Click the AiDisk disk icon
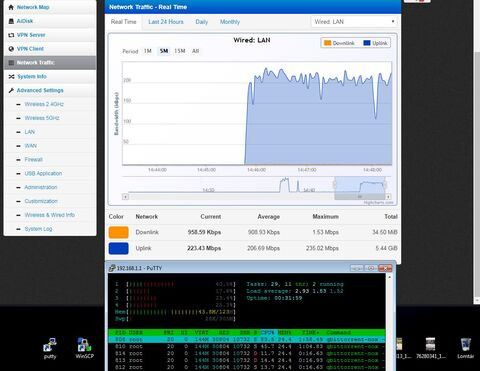This screenshot has width=480, height=371. (x=11, y=21)
